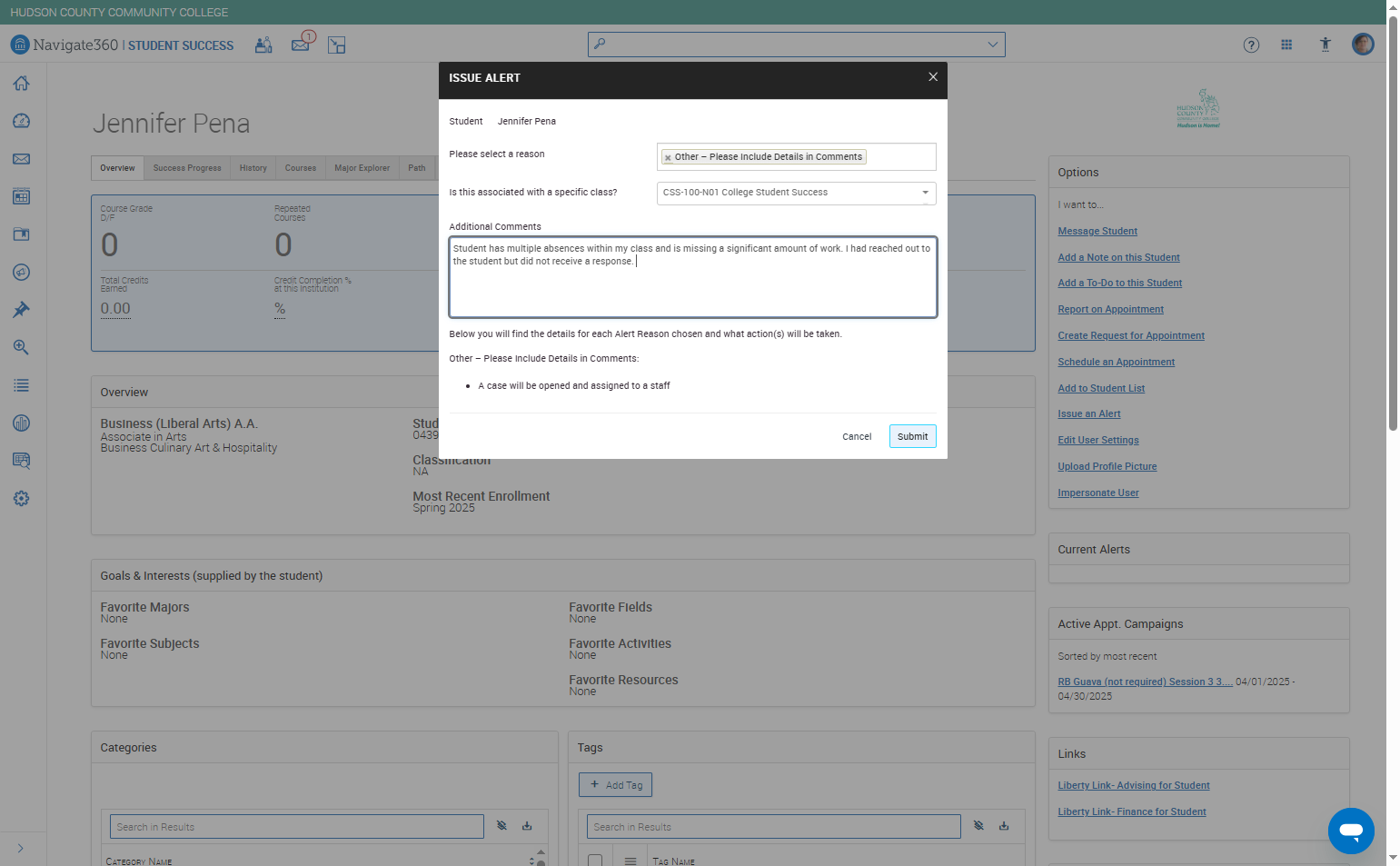This screenshot has width=1400, height=866.
Task: Click the accessibility figure icon in header
Action: coord(1326,45)
